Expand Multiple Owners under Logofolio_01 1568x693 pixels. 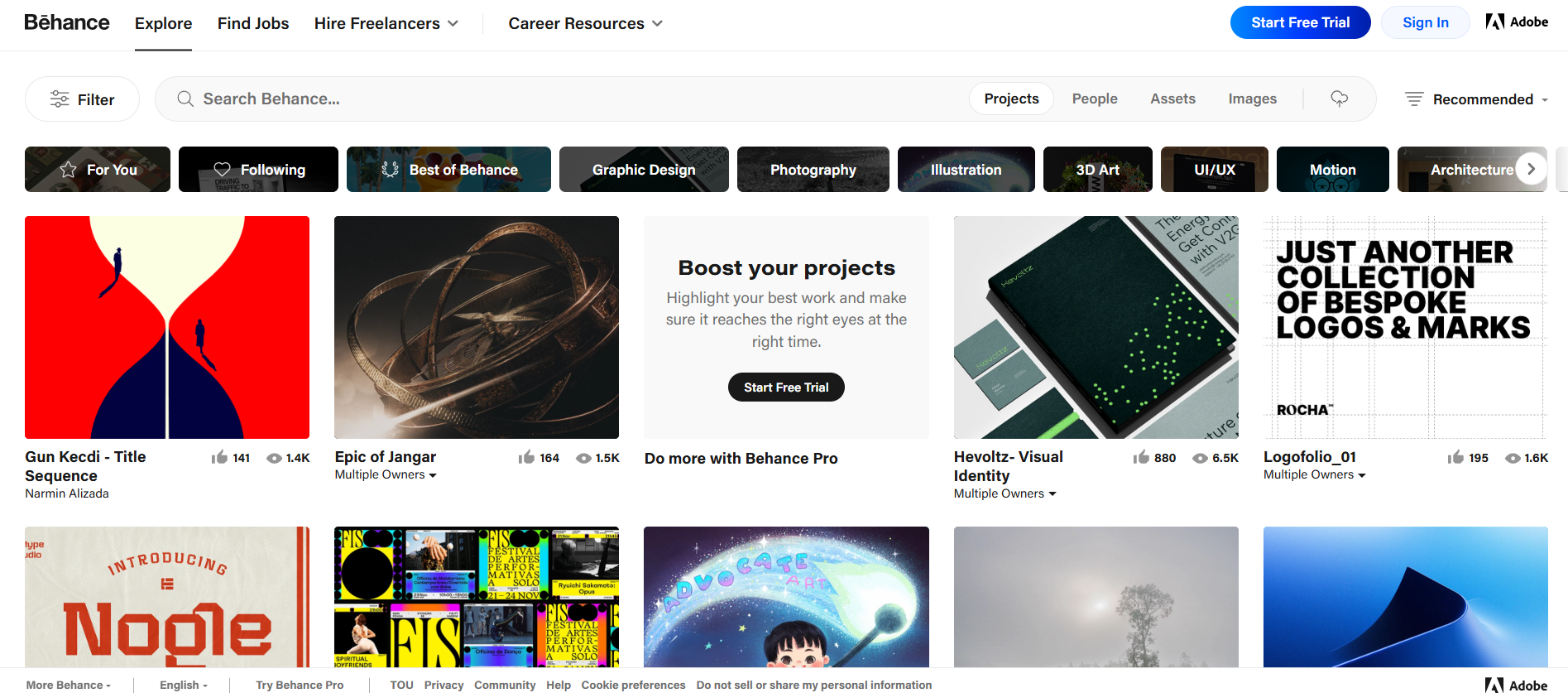(x=1314, y=474)
